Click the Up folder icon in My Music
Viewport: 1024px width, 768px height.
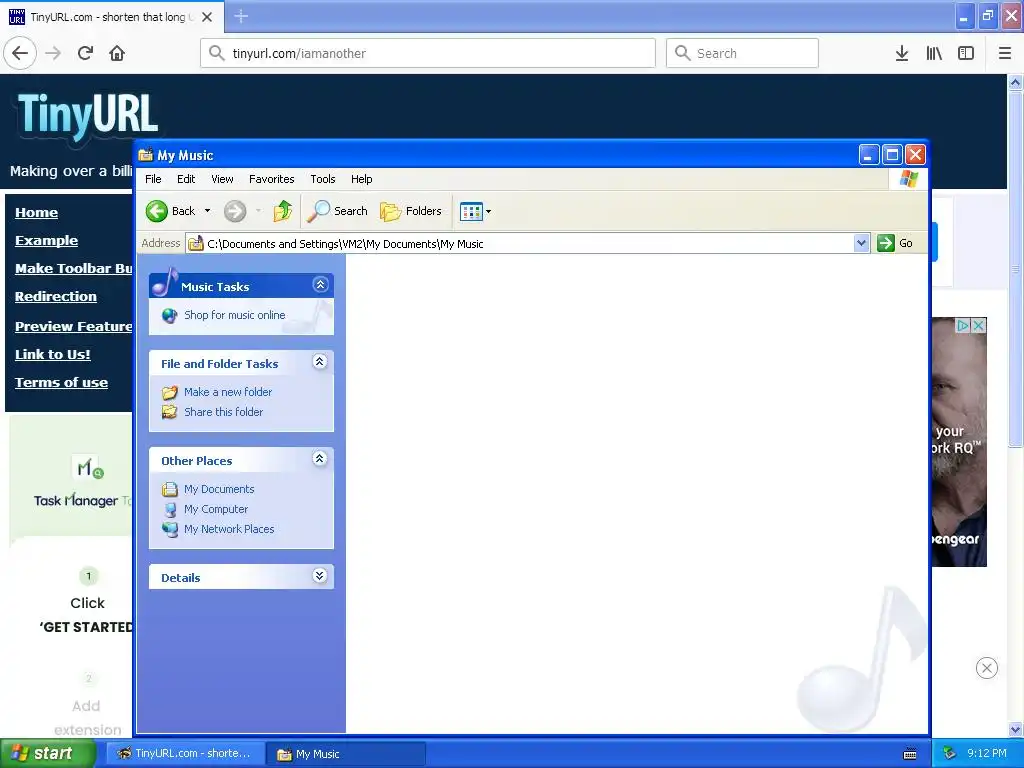click(x=283, y=211)
